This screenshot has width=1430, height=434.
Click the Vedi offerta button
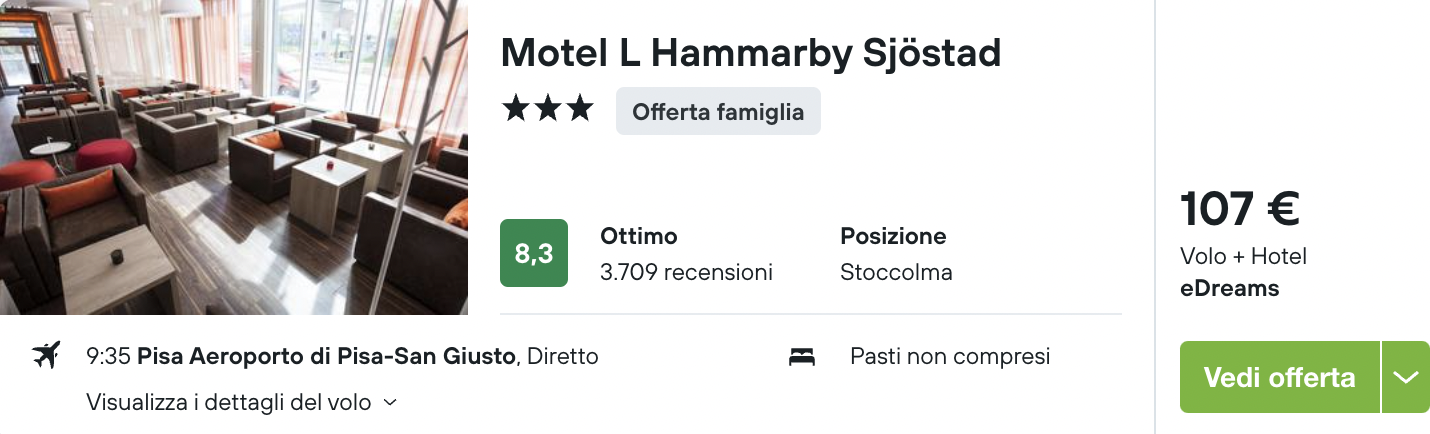[x=1280, y=377]
